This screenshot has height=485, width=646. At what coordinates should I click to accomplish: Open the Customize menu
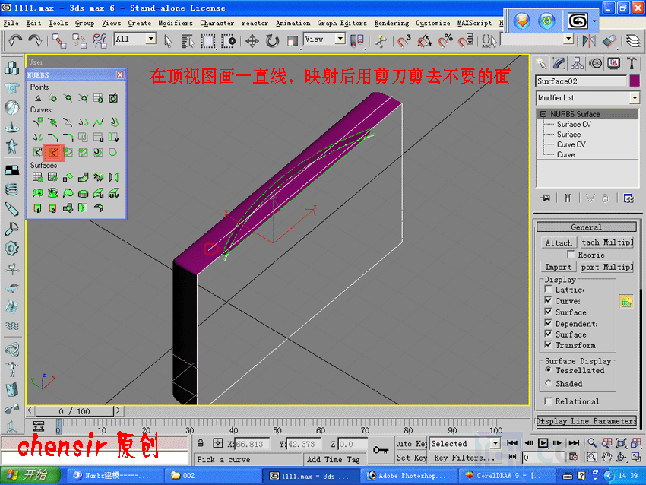[433, 23]
